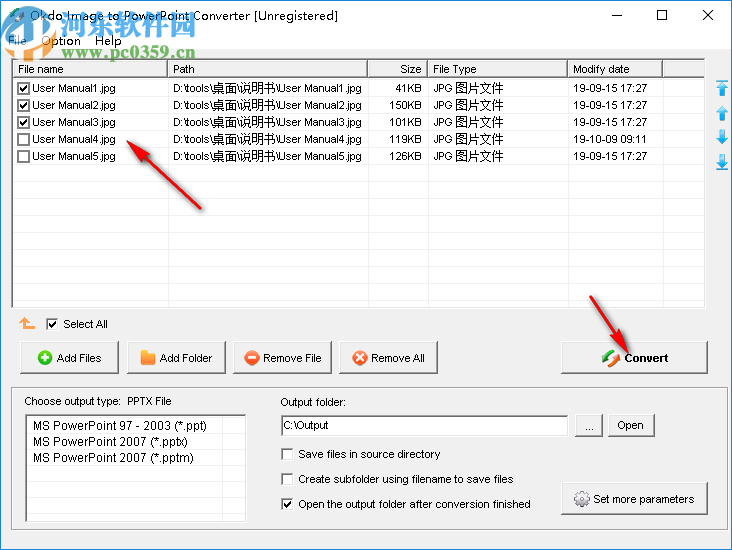Viewport: 732px width, 550px height.
Task: Sort list by Size column header
Action: tap(398, 69)
